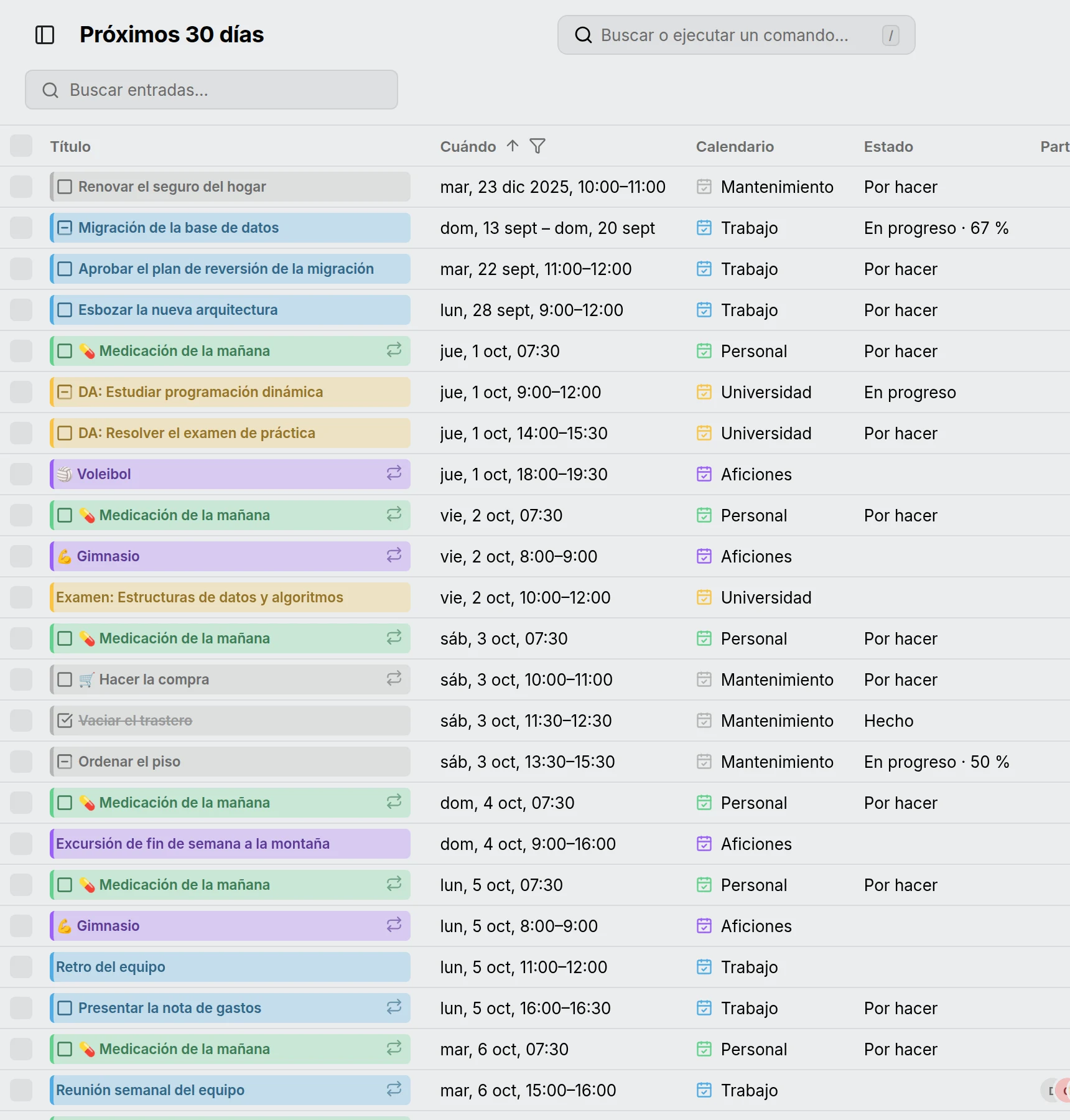Open Examen: Estructuras de datos y algoritmos entry
The width and height of the screenshot is (1070, 1120).
pyautogui.click(x=230, y=597)
